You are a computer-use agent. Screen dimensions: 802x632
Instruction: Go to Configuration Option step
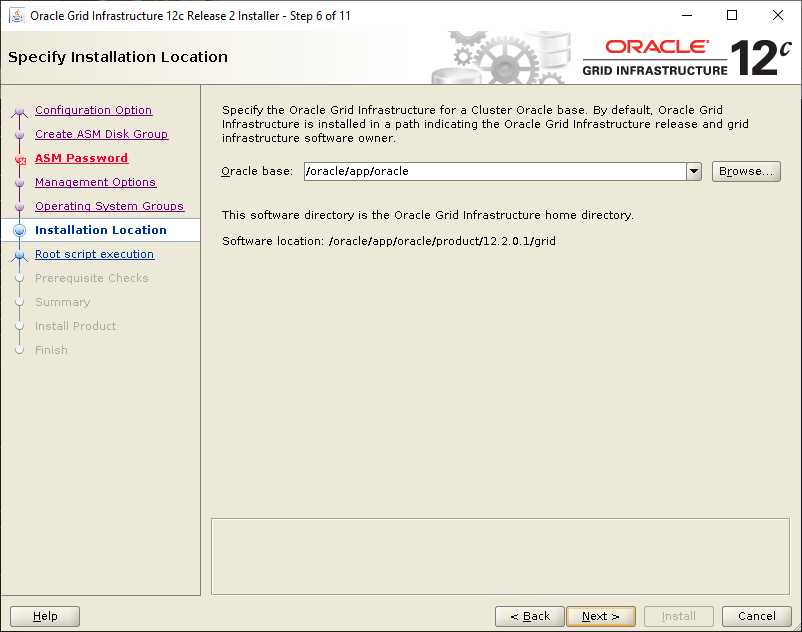point(93,110)
